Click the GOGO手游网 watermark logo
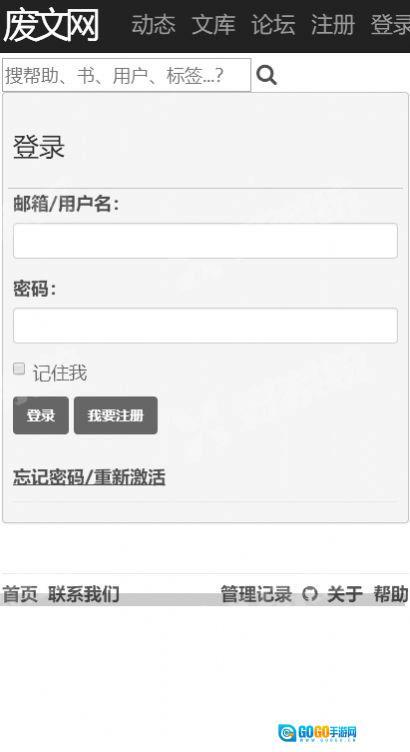The image size is (410, 752). 317,732
